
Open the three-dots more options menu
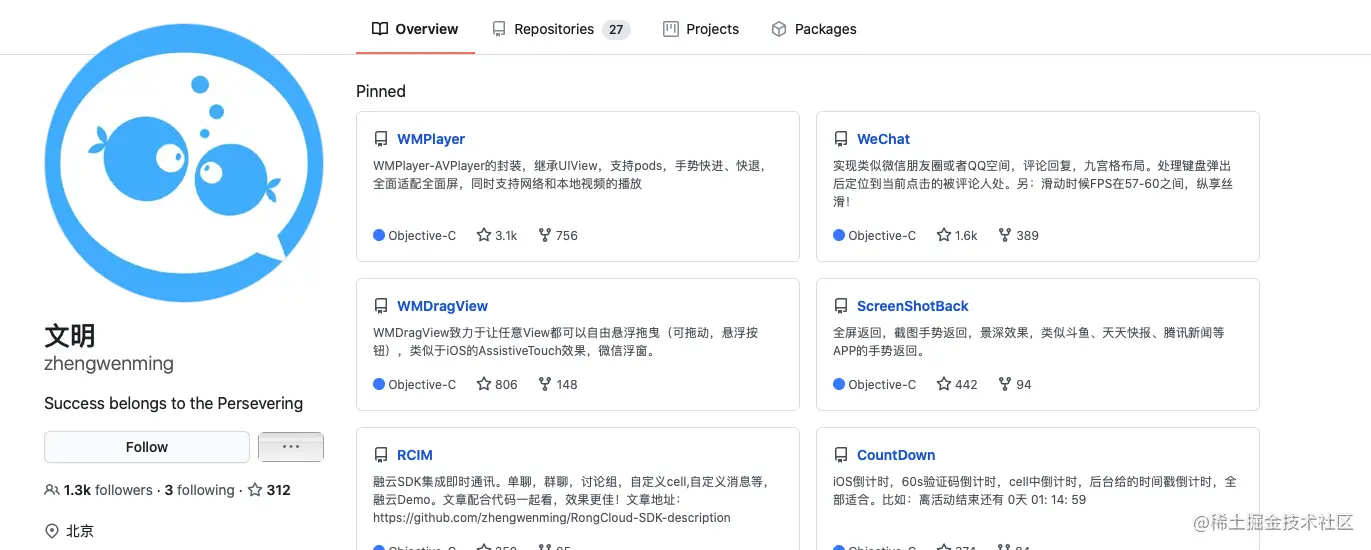coord(291,447)
